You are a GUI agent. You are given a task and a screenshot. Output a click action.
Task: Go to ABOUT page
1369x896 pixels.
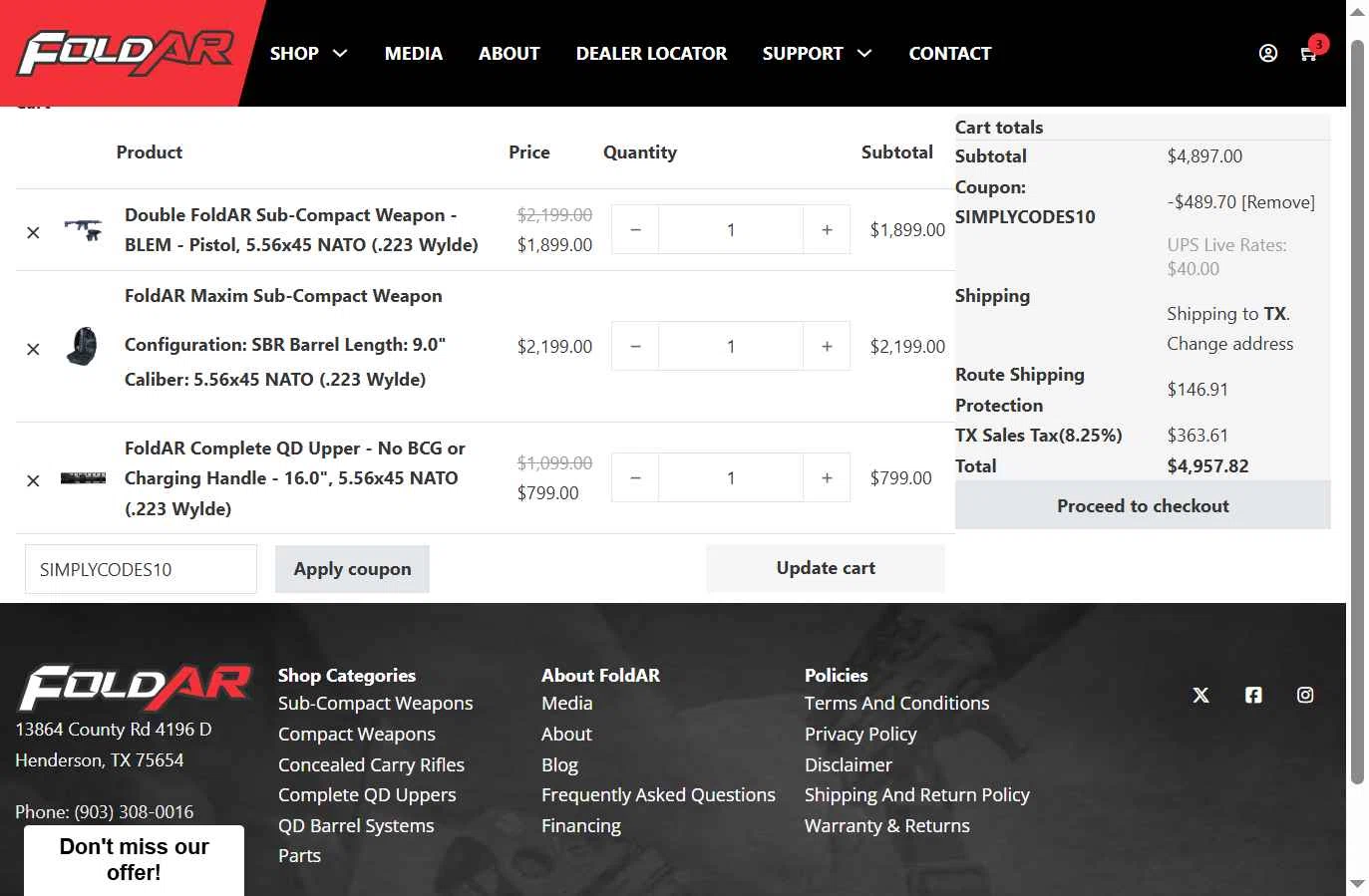[509, 53]
